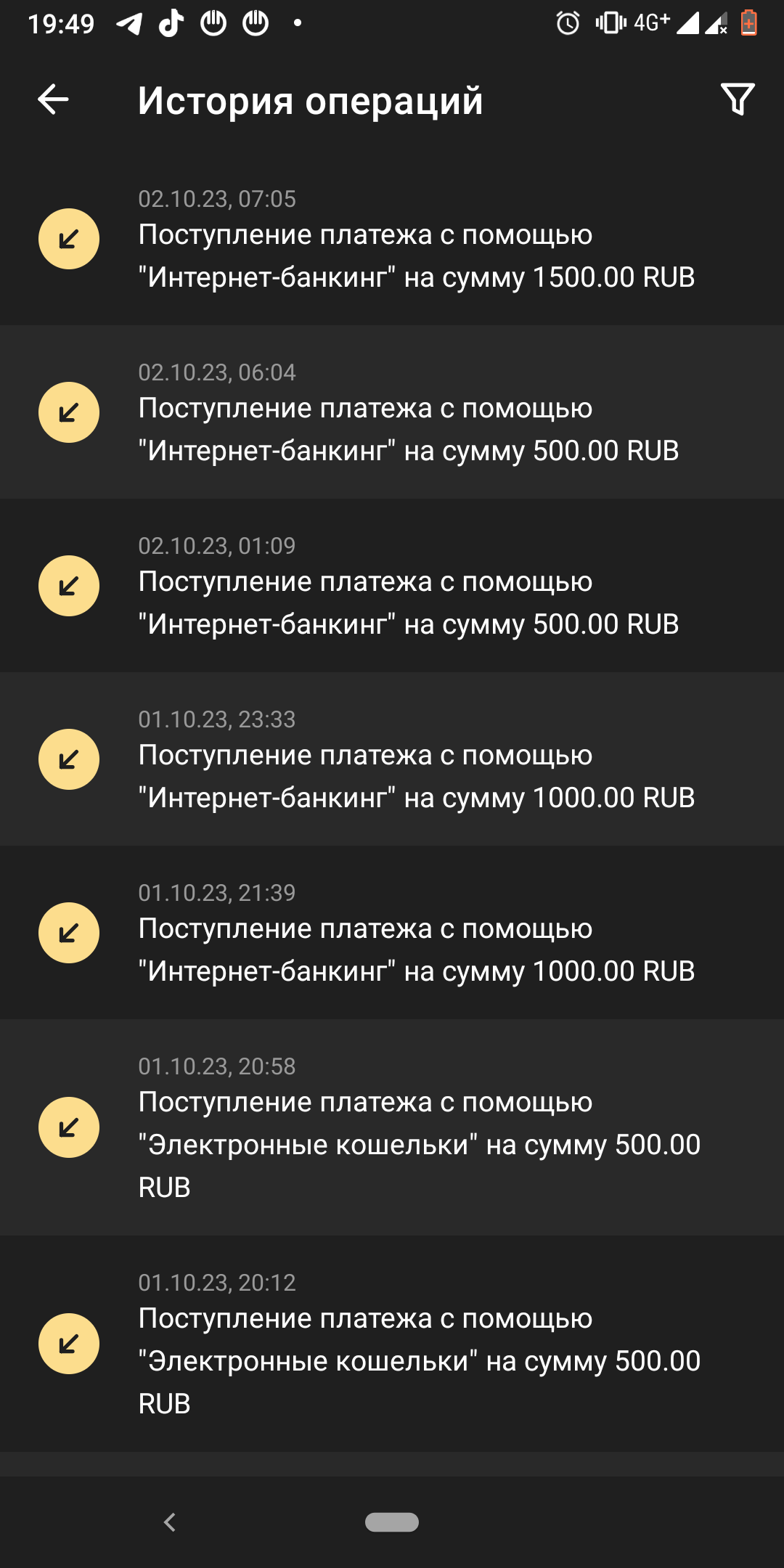Select the 02.10.23, 01:09 operation text
The width and height of the screenshot is (784, 1568).
(409, 603)
